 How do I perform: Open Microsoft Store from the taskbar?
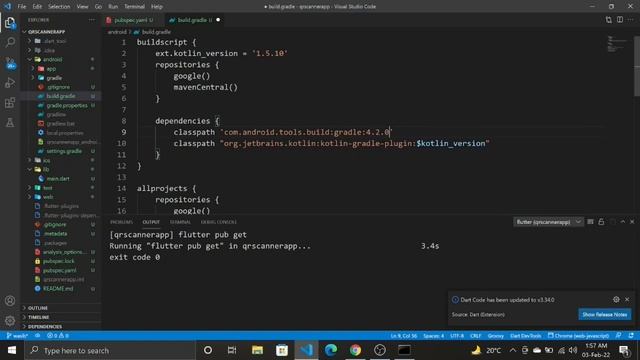pos(282,350)
